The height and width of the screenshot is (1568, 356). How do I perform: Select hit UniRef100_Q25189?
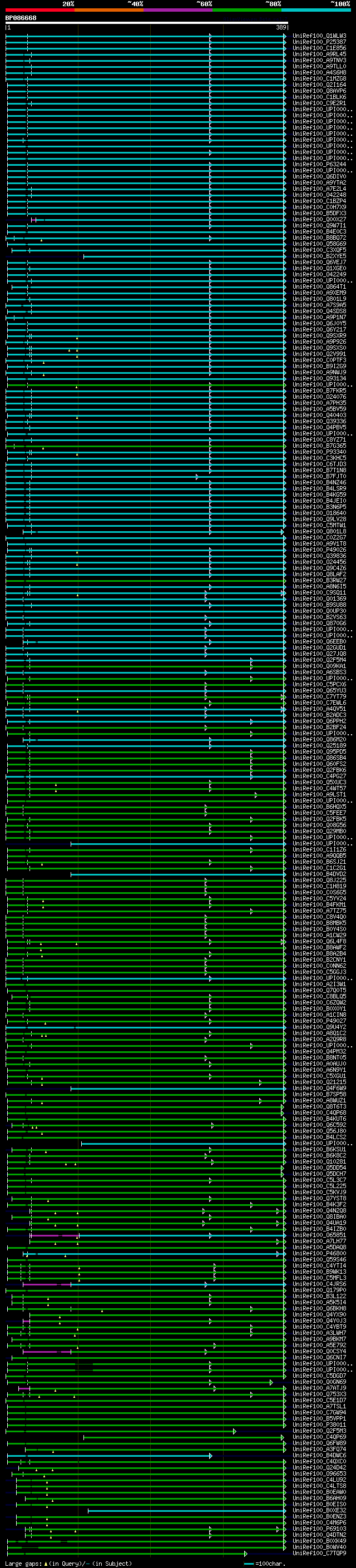[x=319, y=746]
